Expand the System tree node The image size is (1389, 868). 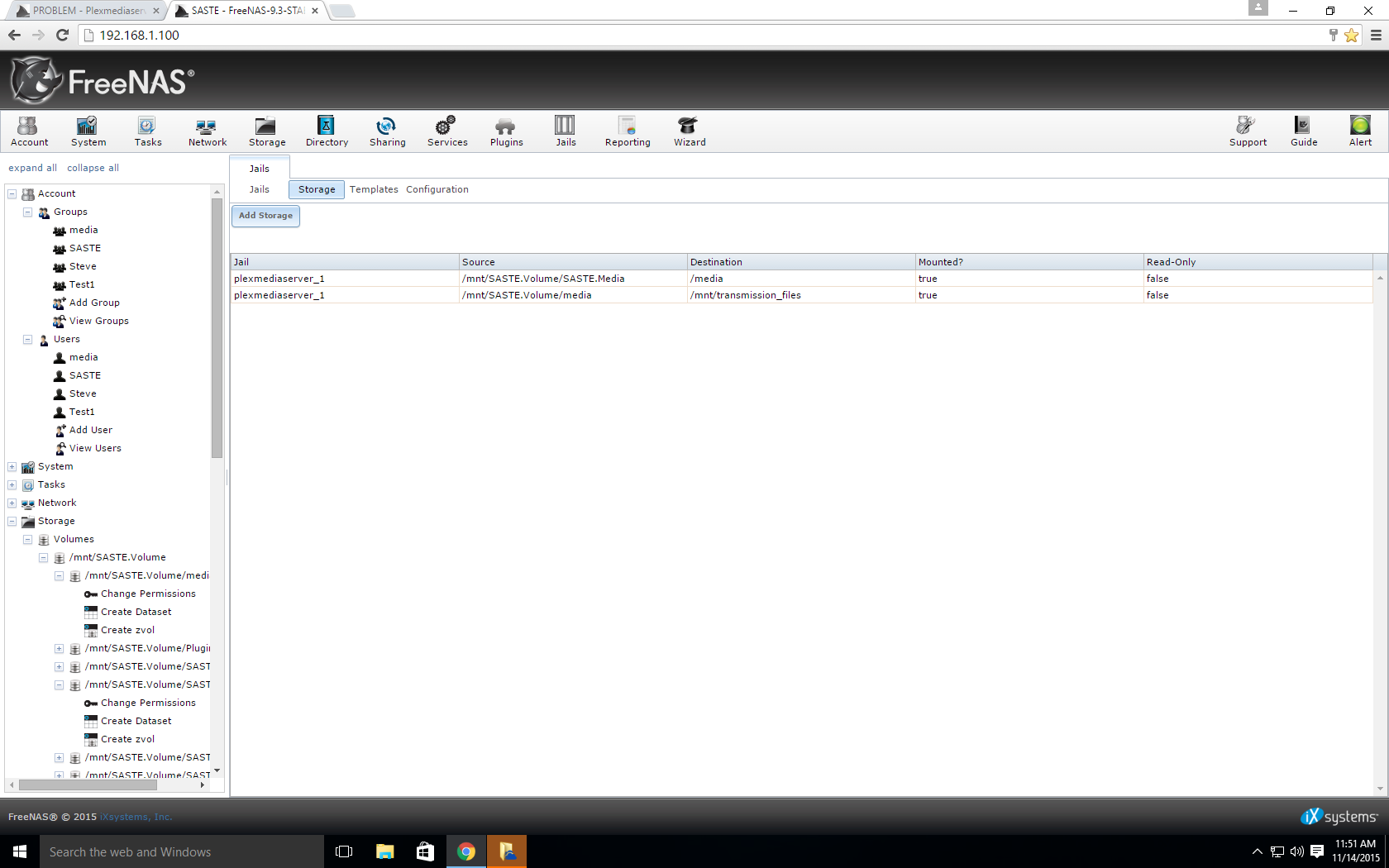12,467
